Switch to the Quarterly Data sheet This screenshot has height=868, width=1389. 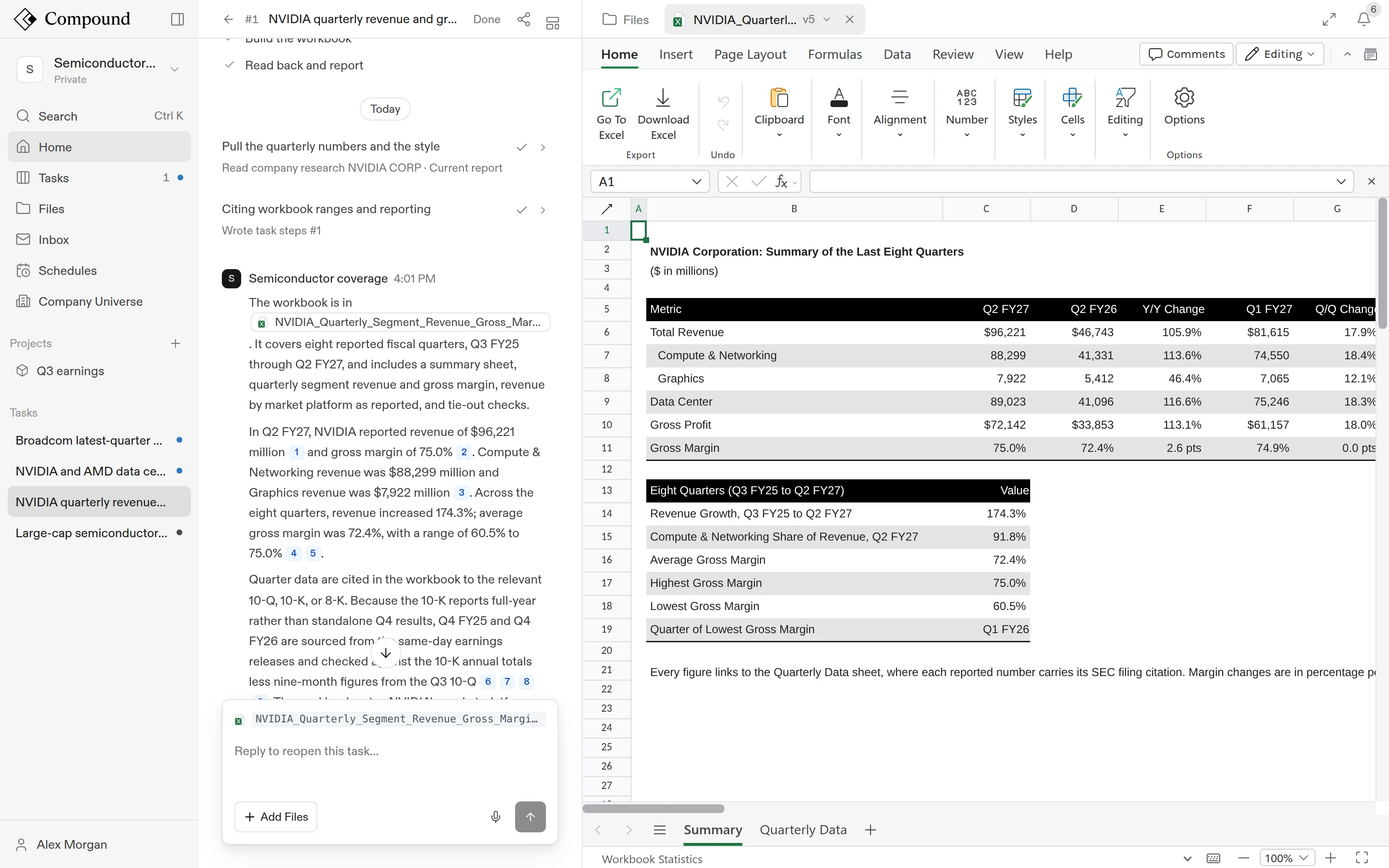pyautogui.click(x=803, y=829)
